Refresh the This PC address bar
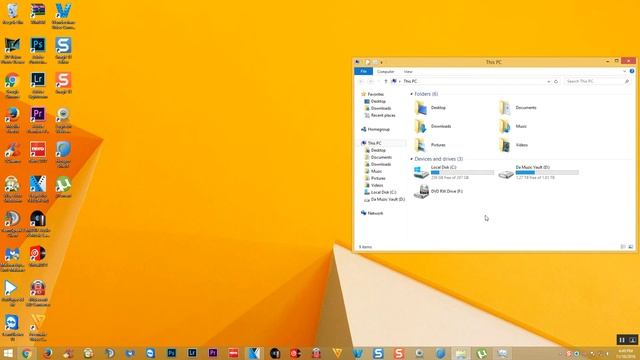640x360 pixels. click(x=556, y=82)
